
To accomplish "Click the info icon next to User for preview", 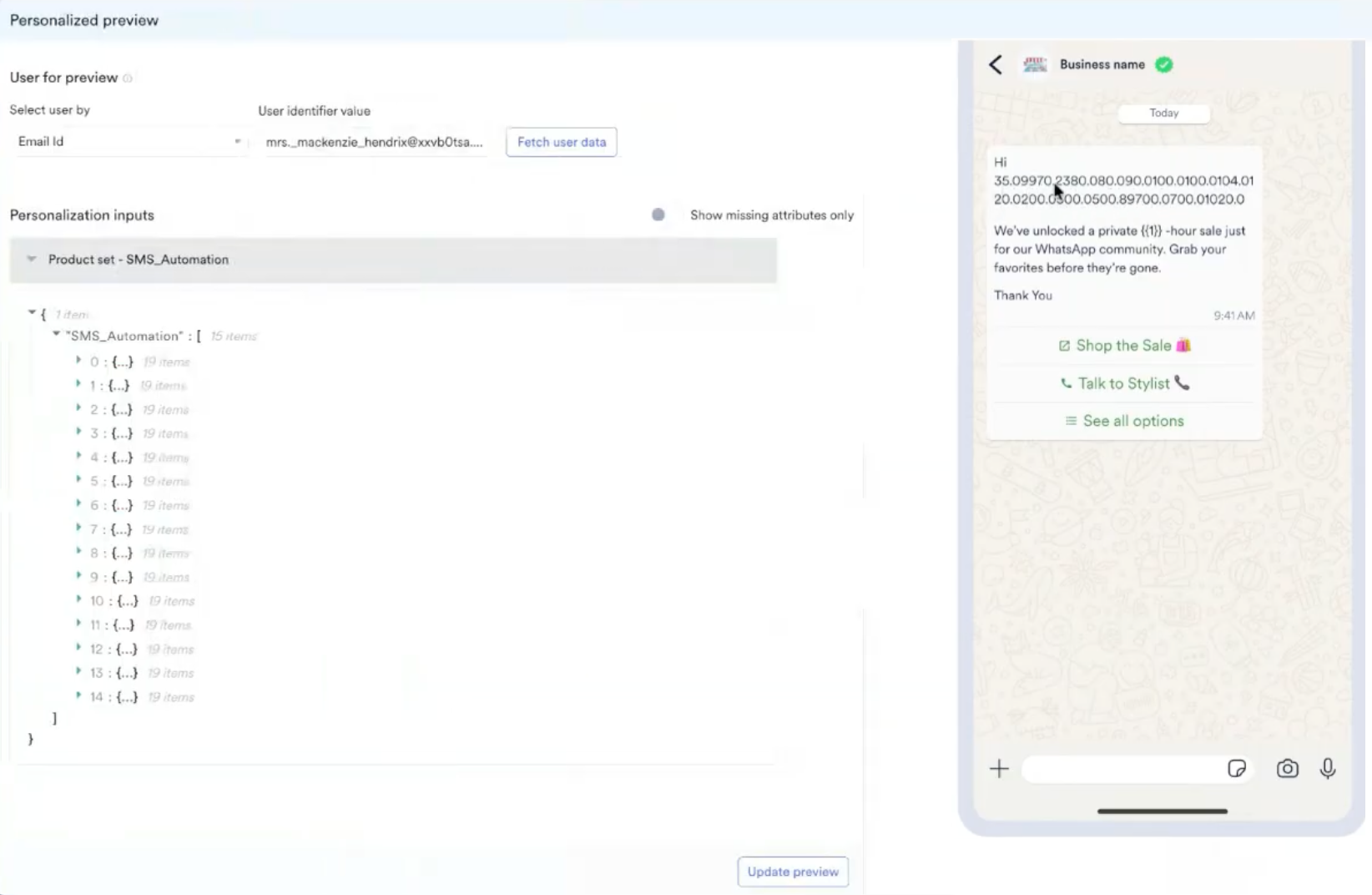I will coord(128,78).
